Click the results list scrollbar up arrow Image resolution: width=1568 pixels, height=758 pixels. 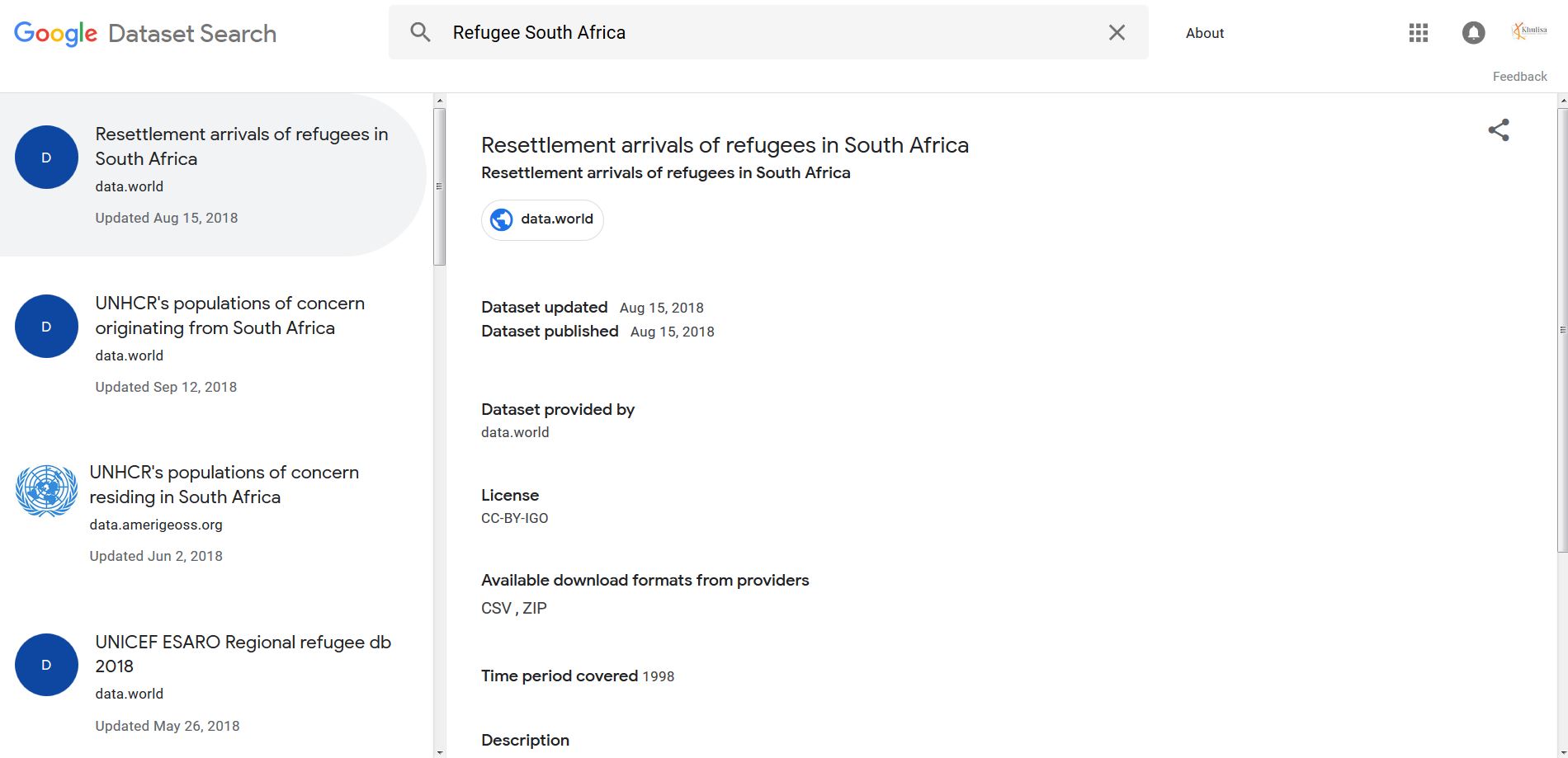pyautogui.click(x=439, y=101)
